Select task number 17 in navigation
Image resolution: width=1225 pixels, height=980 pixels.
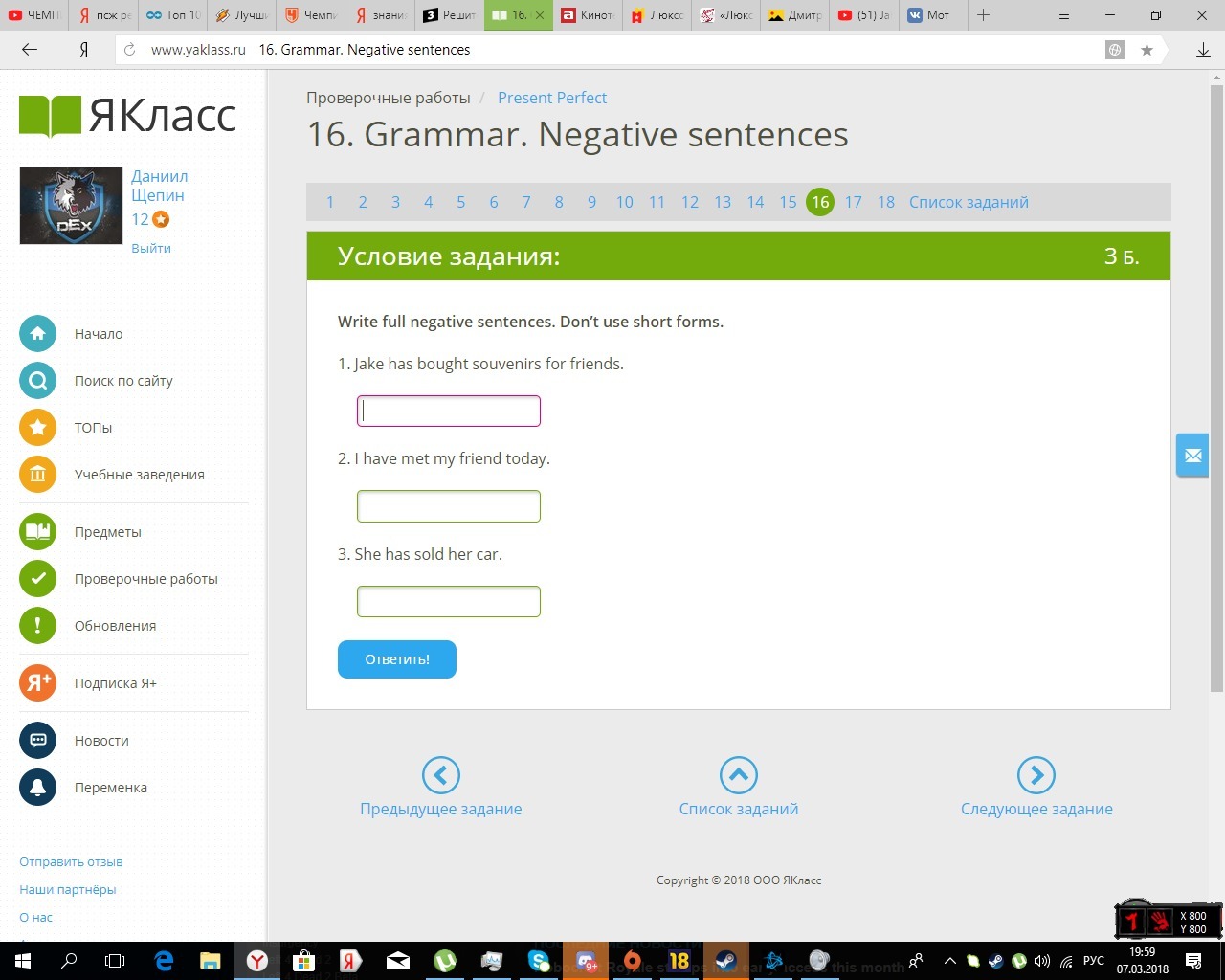[853, 202]
